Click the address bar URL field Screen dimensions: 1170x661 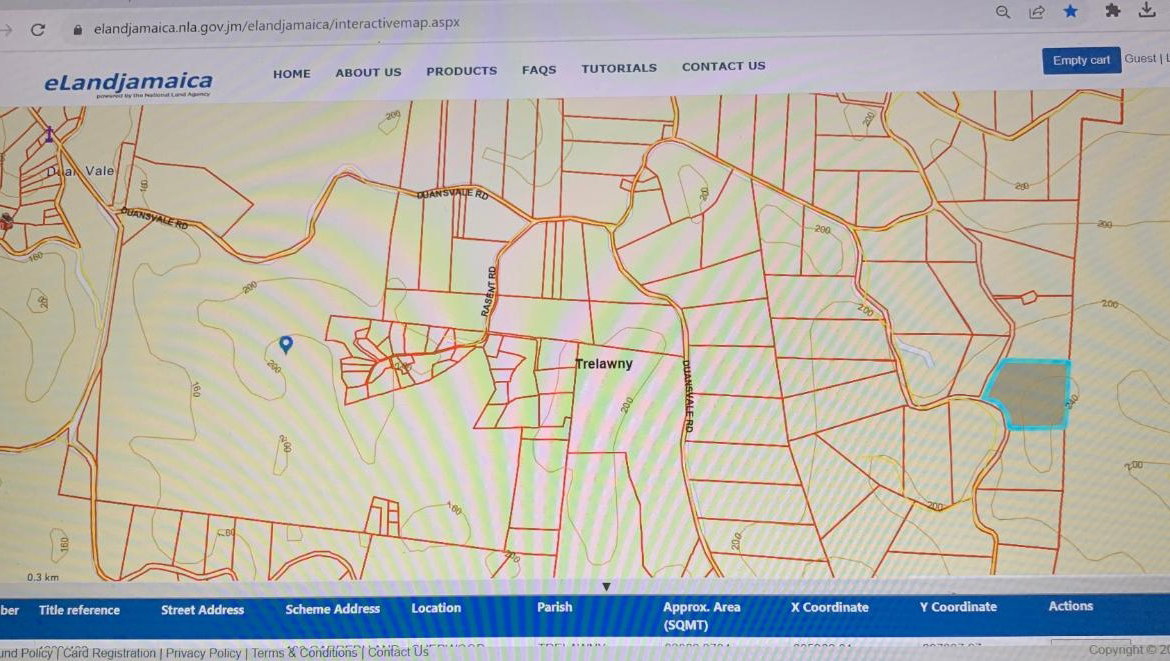click(276, 25)
